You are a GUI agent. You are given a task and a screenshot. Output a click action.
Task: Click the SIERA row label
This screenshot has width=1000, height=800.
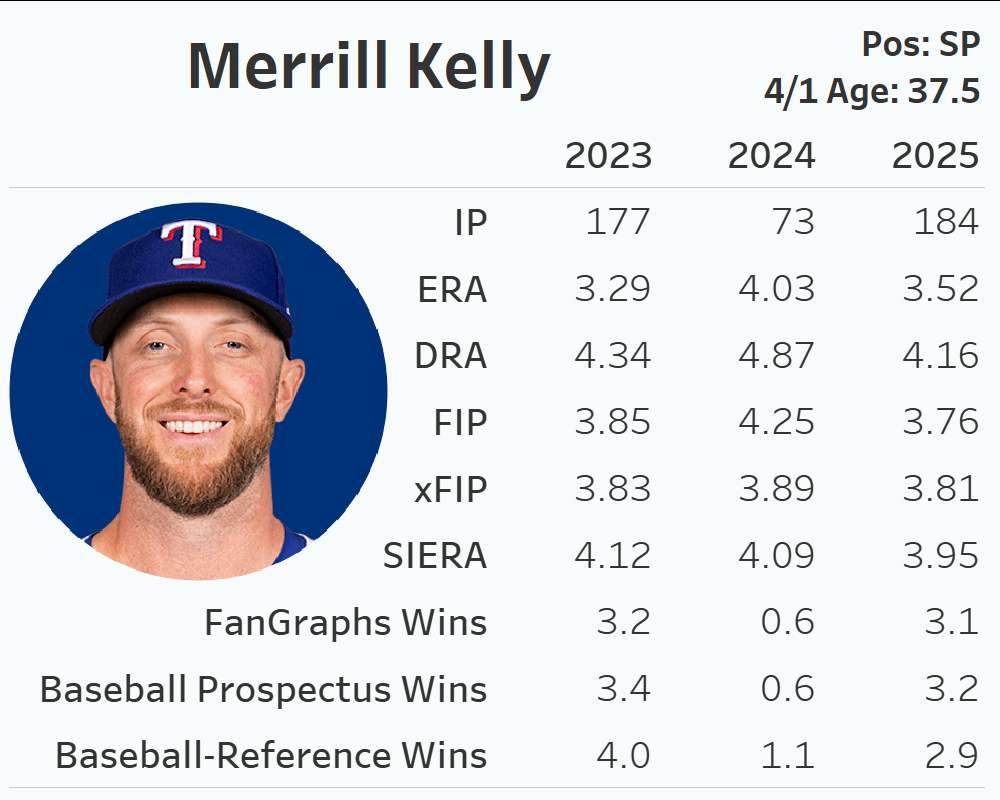[435, 556]
